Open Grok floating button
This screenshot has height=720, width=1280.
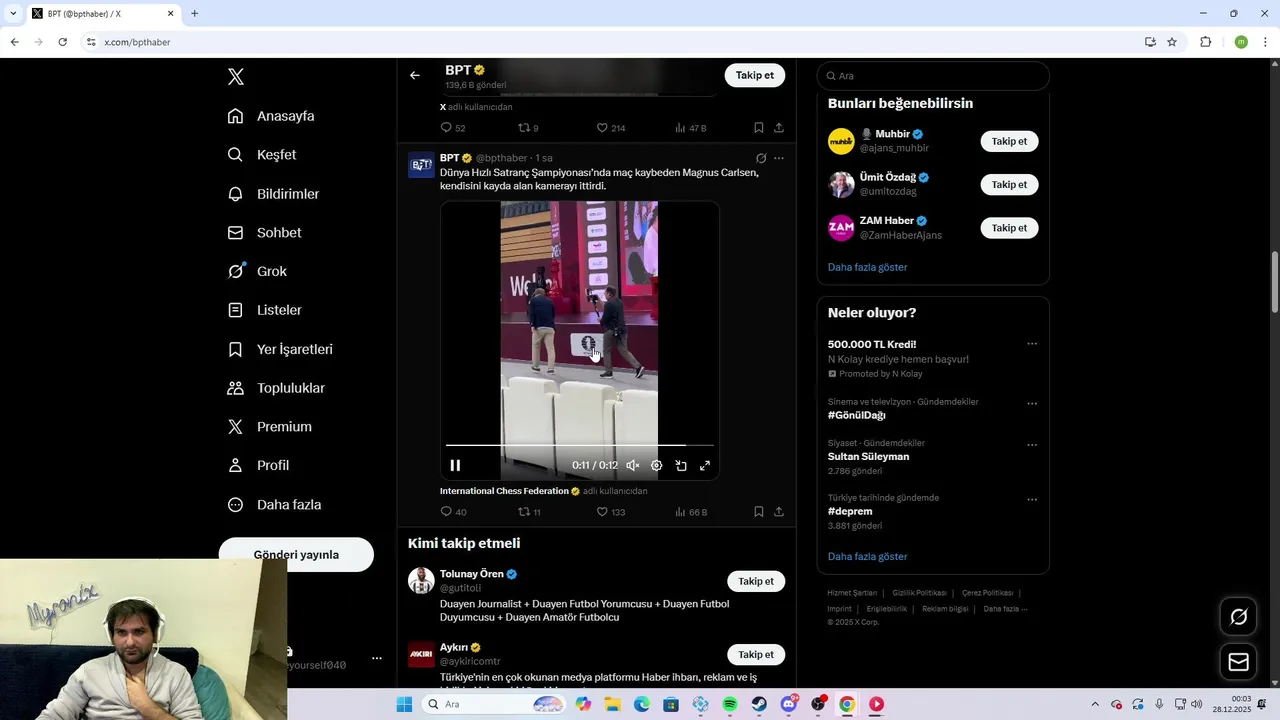1239,617
